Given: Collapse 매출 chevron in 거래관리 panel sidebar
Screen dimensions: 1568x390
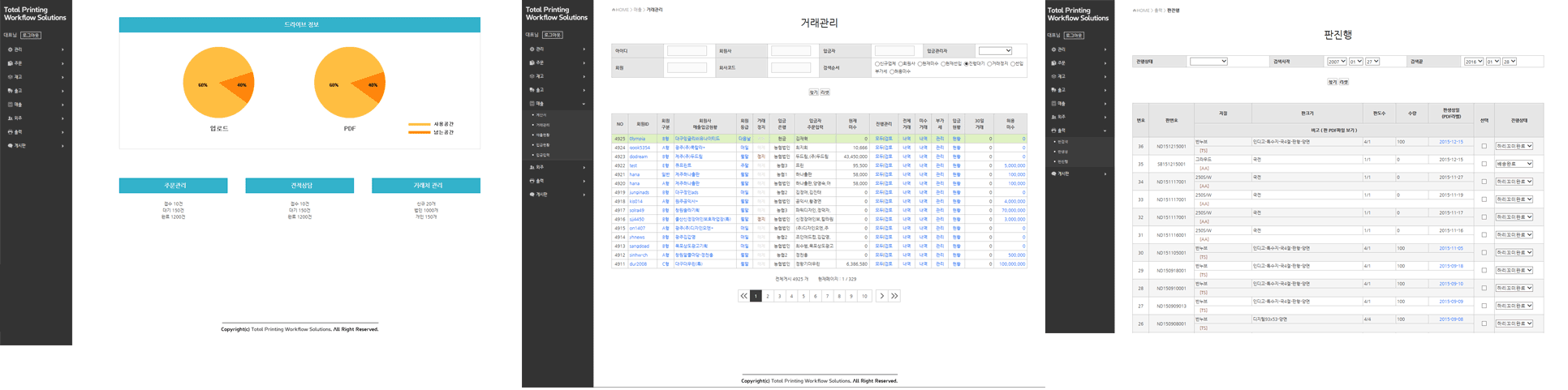Looking at the screenshot, I should [x=584, y=104].
